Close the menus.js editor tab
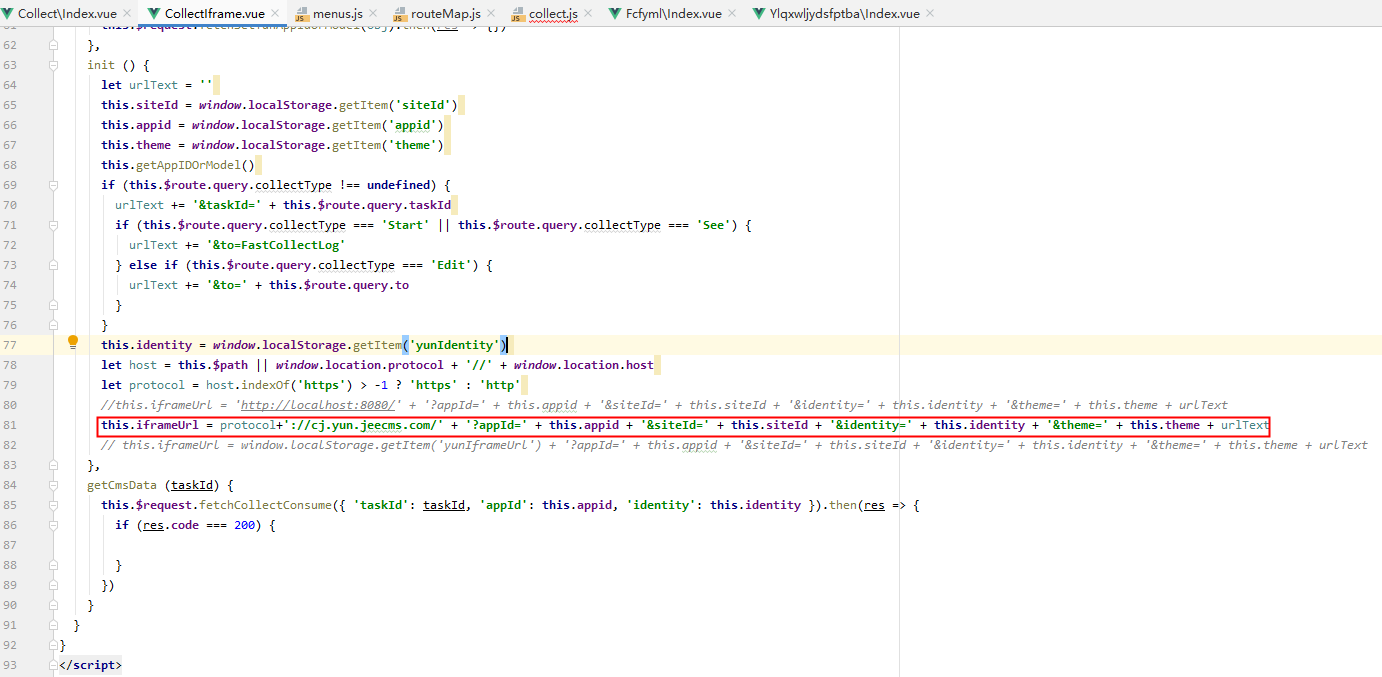The height and width of the screenshot is (677, 1382). (373, 14)
